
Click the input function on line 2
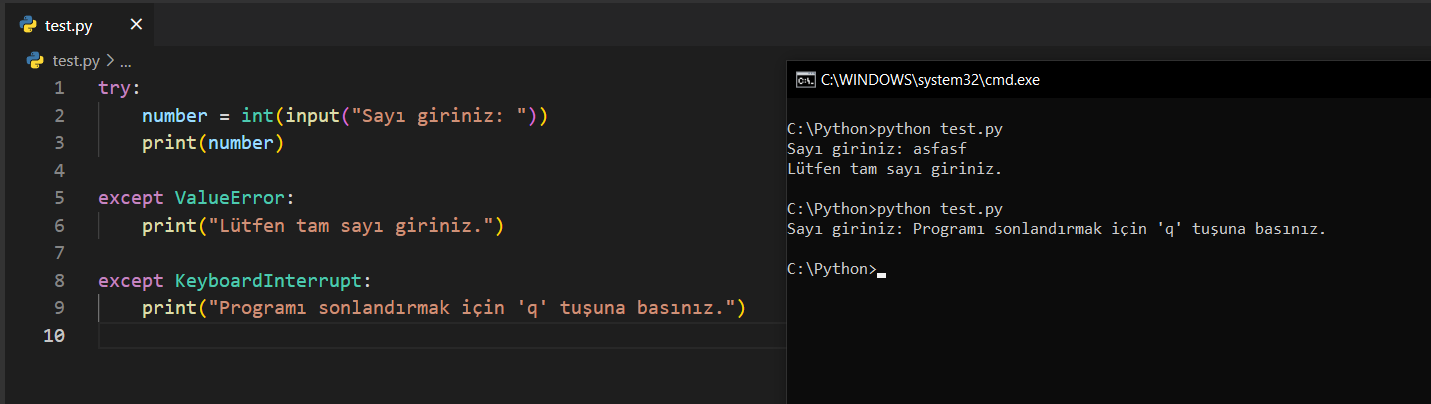point(311,116)
